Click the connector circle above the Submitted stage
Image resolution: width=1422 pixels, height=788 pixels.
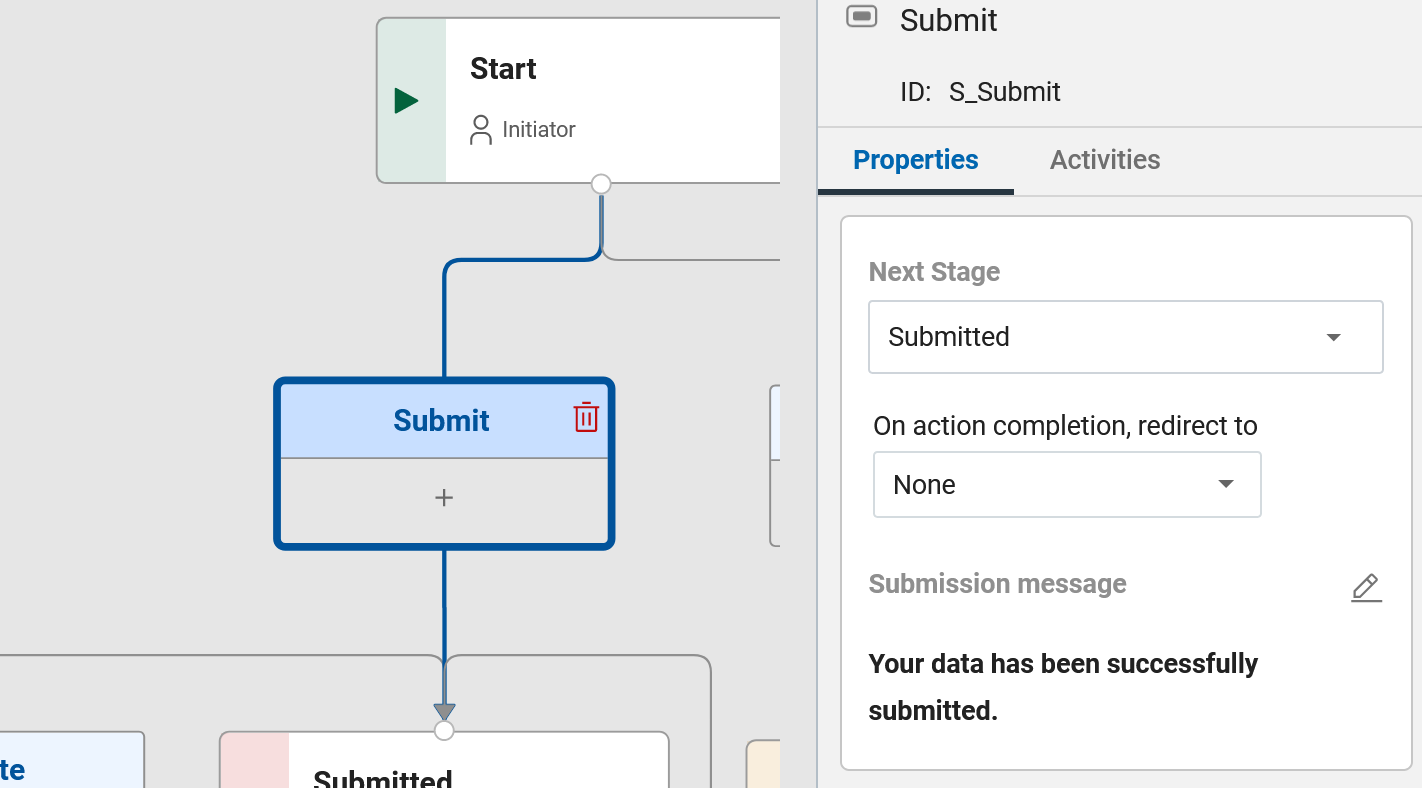444,730
